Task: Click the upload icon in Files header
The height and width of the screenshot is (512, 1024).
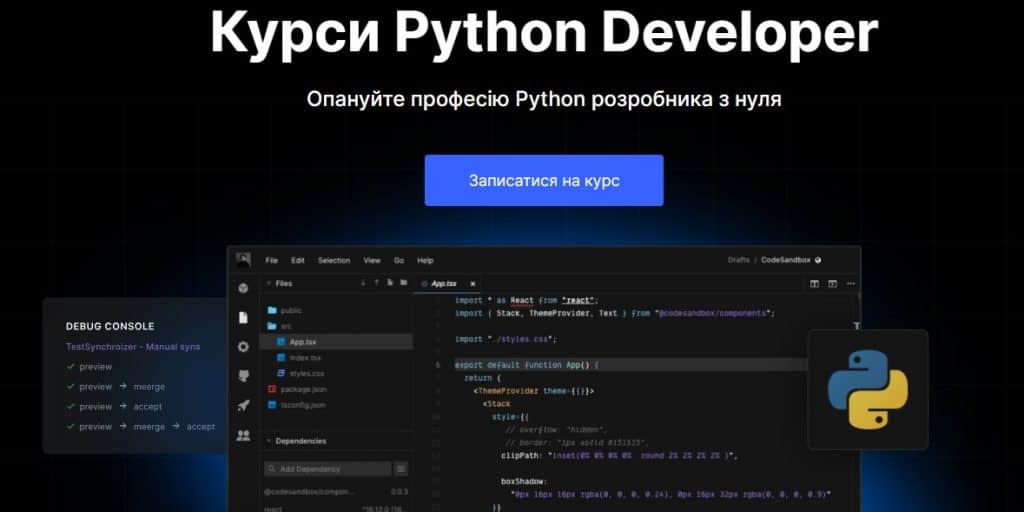Action: coord(376,283)
